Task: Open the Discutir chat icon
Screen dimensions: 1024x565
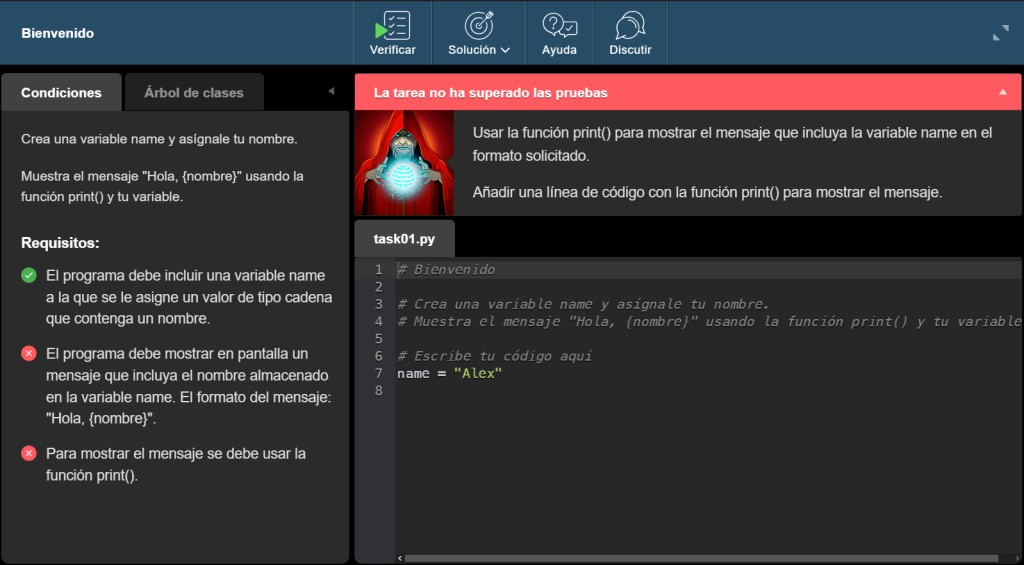Action: (x=630, y=25)
